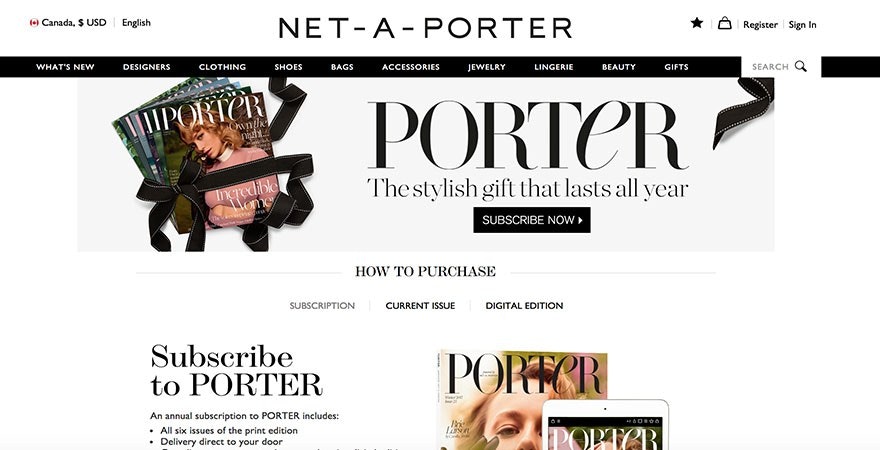The width and height of the screenshot is (880, 450).
Task: Go to What's New section
Action: pos(65,67)
